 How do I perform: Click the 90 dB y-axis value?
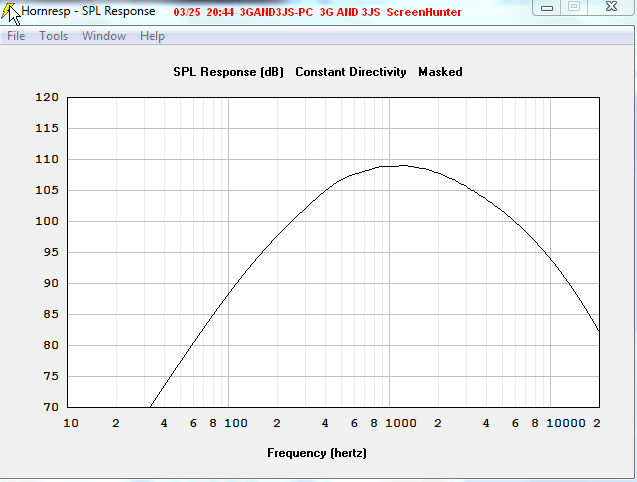[51, 283]
